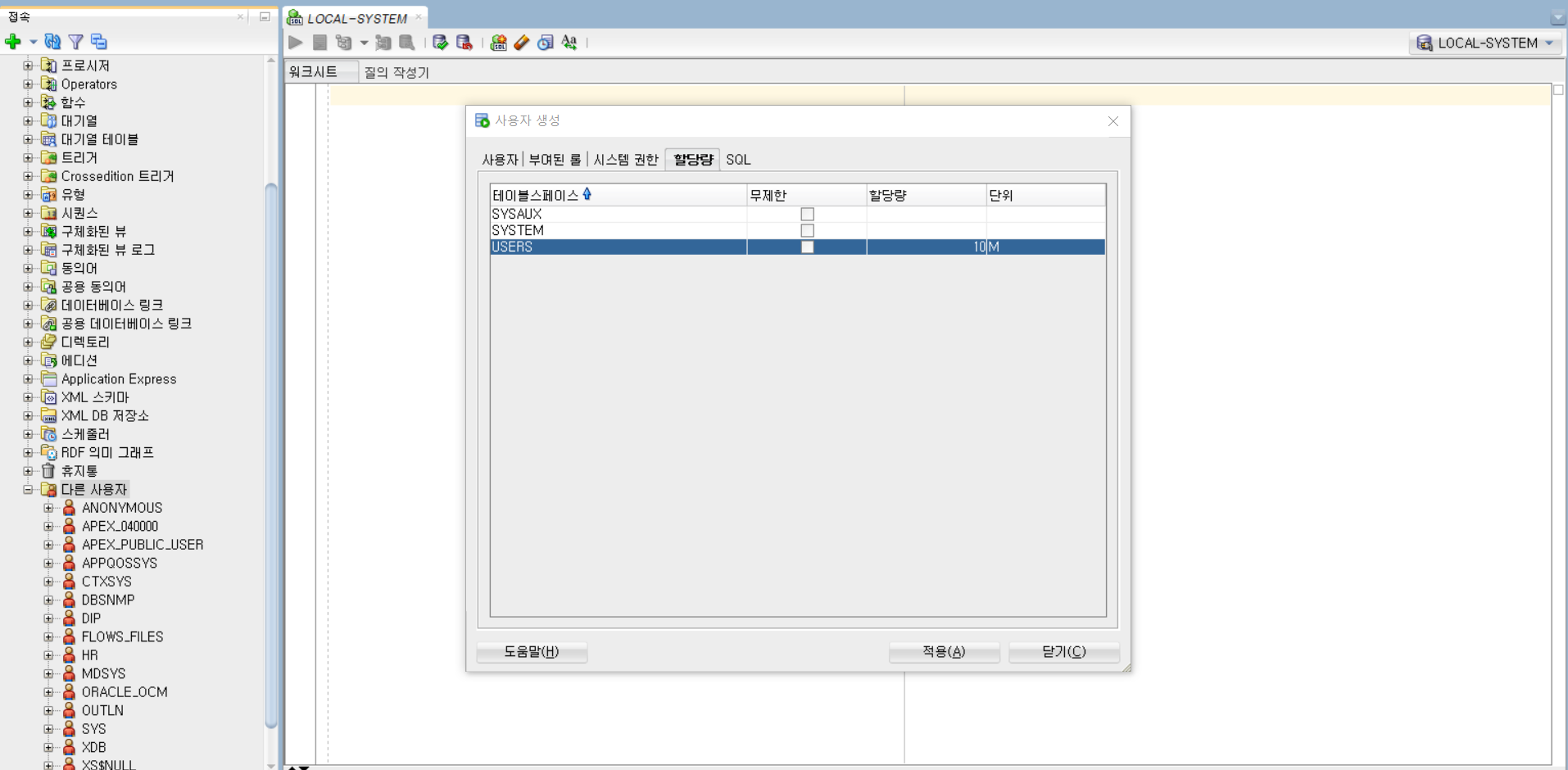Viewport: 1568px width, 770px height.
Task: Click the 단위 column header
Action: [1046, 195]
